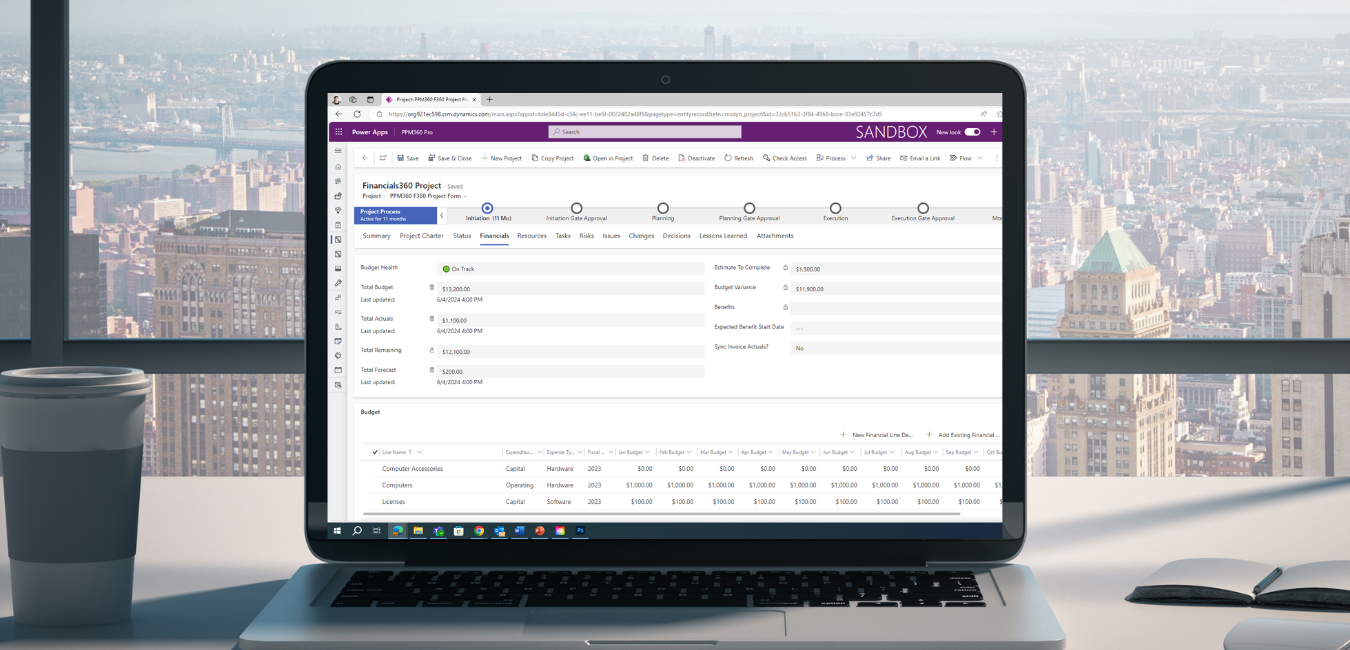Expand the Process dropdown arrow
This screenshot has height=650, width=1350.
tap(853, 158)
